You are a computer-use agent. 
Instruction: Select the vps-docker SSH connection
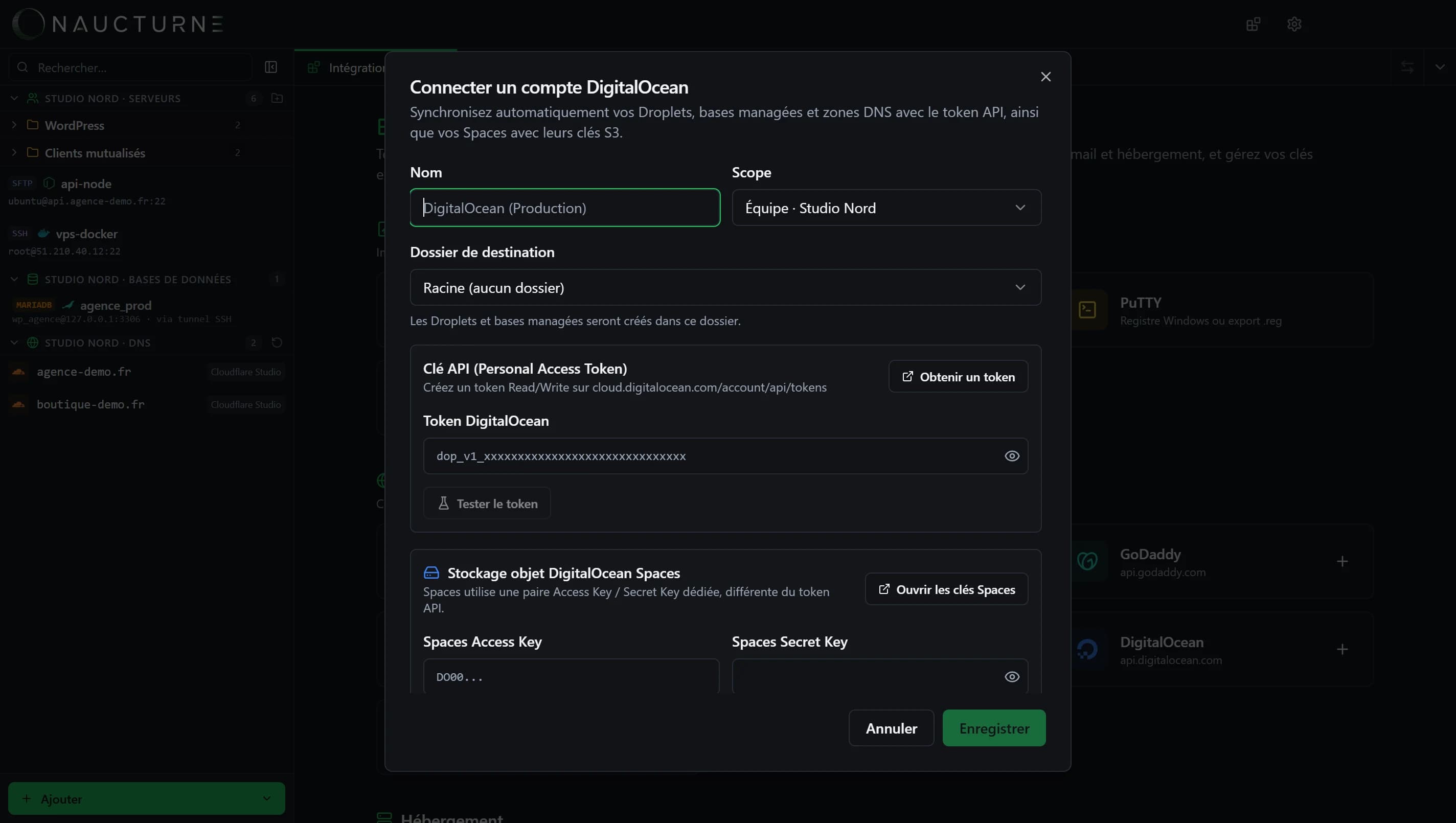pos(146,241)
